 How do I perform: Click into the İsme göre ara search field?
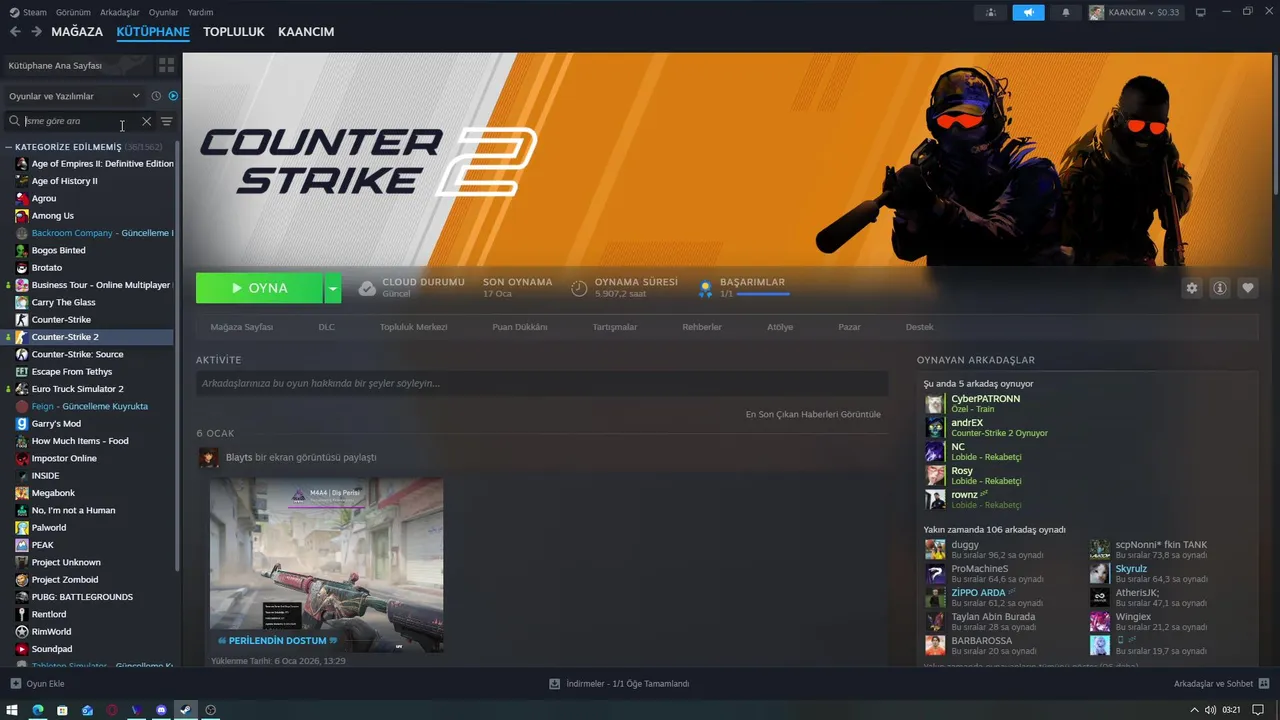tap(80, 121)
